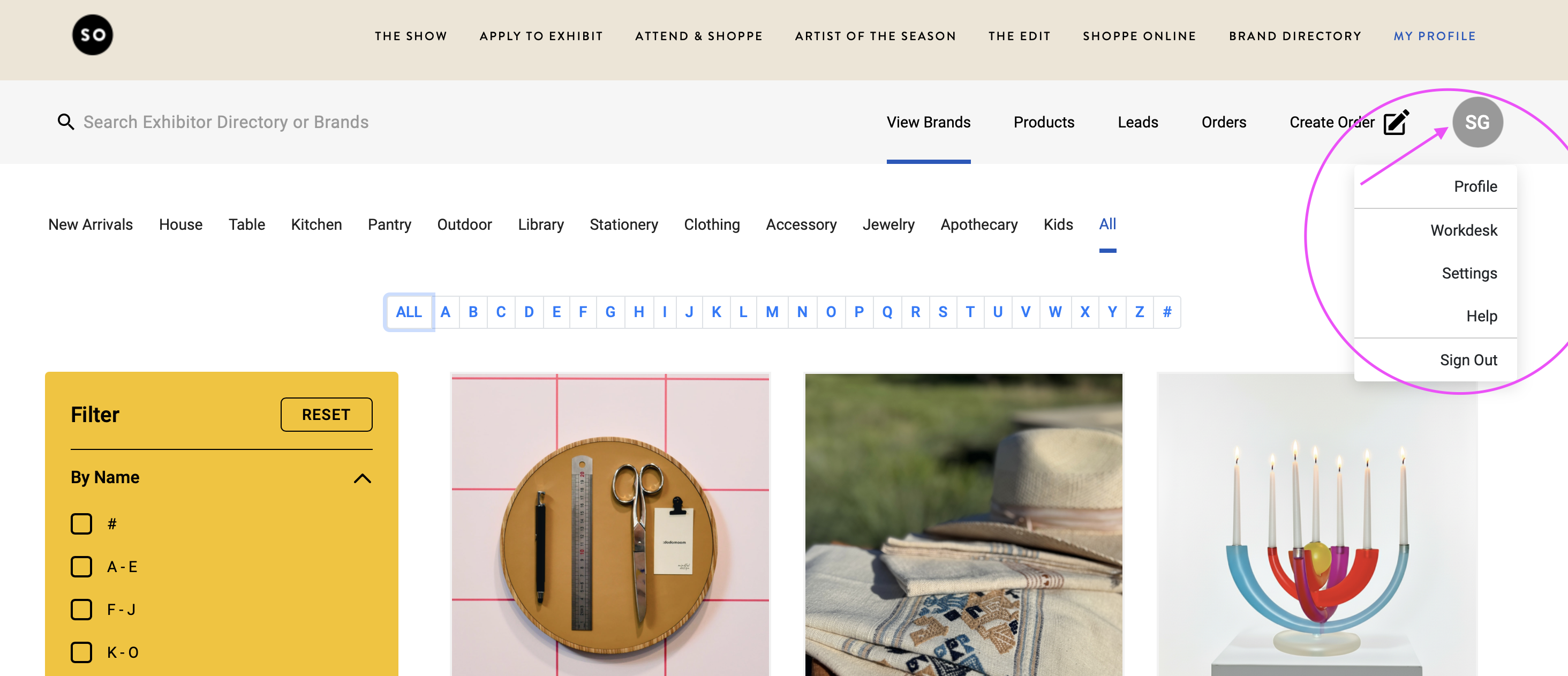The image size is (1568, 676).
Task: Select Settings in the user dropdown
Action: (1468, 273)
